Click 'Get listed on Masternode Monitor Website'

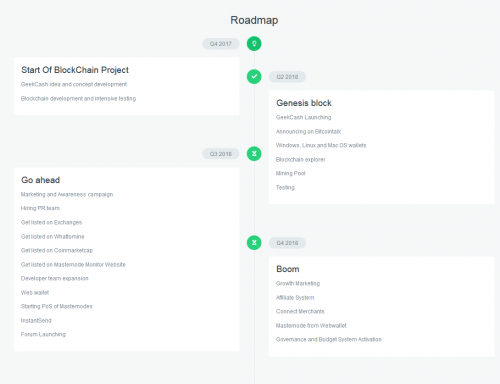73,264
